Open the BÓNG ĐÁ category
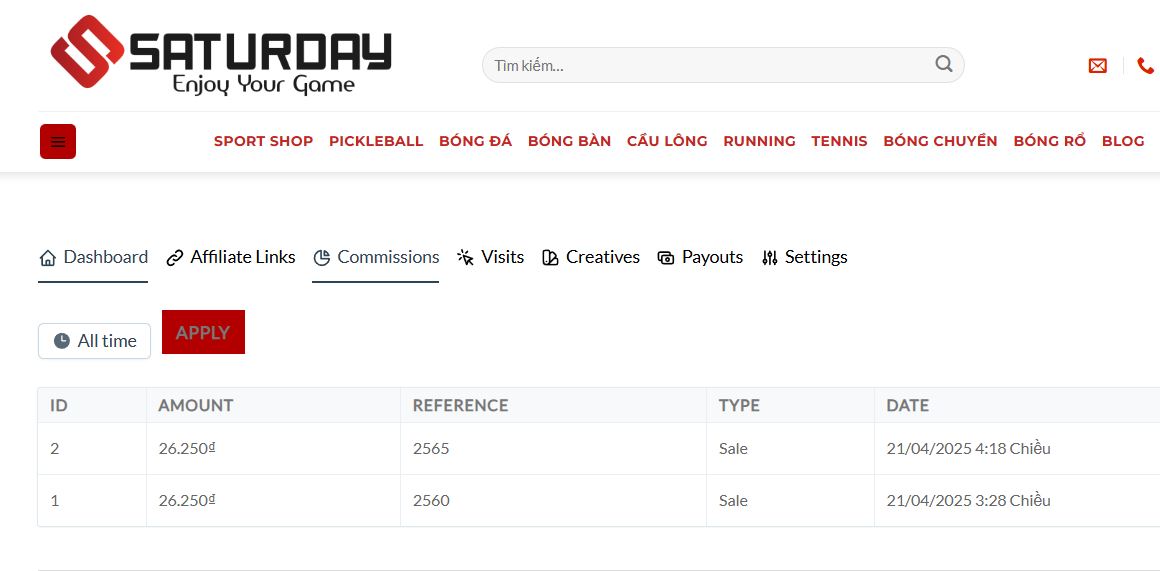This screenshot has width=1160, height=571. pos(476,141)
